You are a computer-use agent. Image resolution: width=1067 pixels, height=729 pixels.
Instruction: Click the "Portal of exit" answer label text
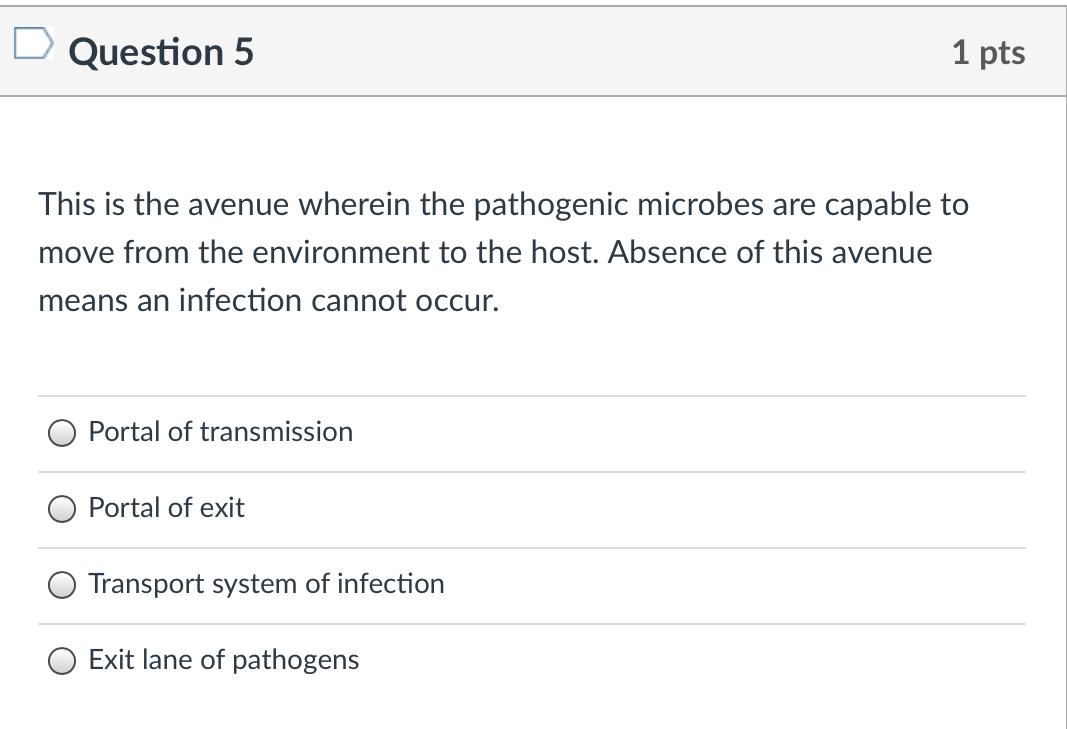166,508
